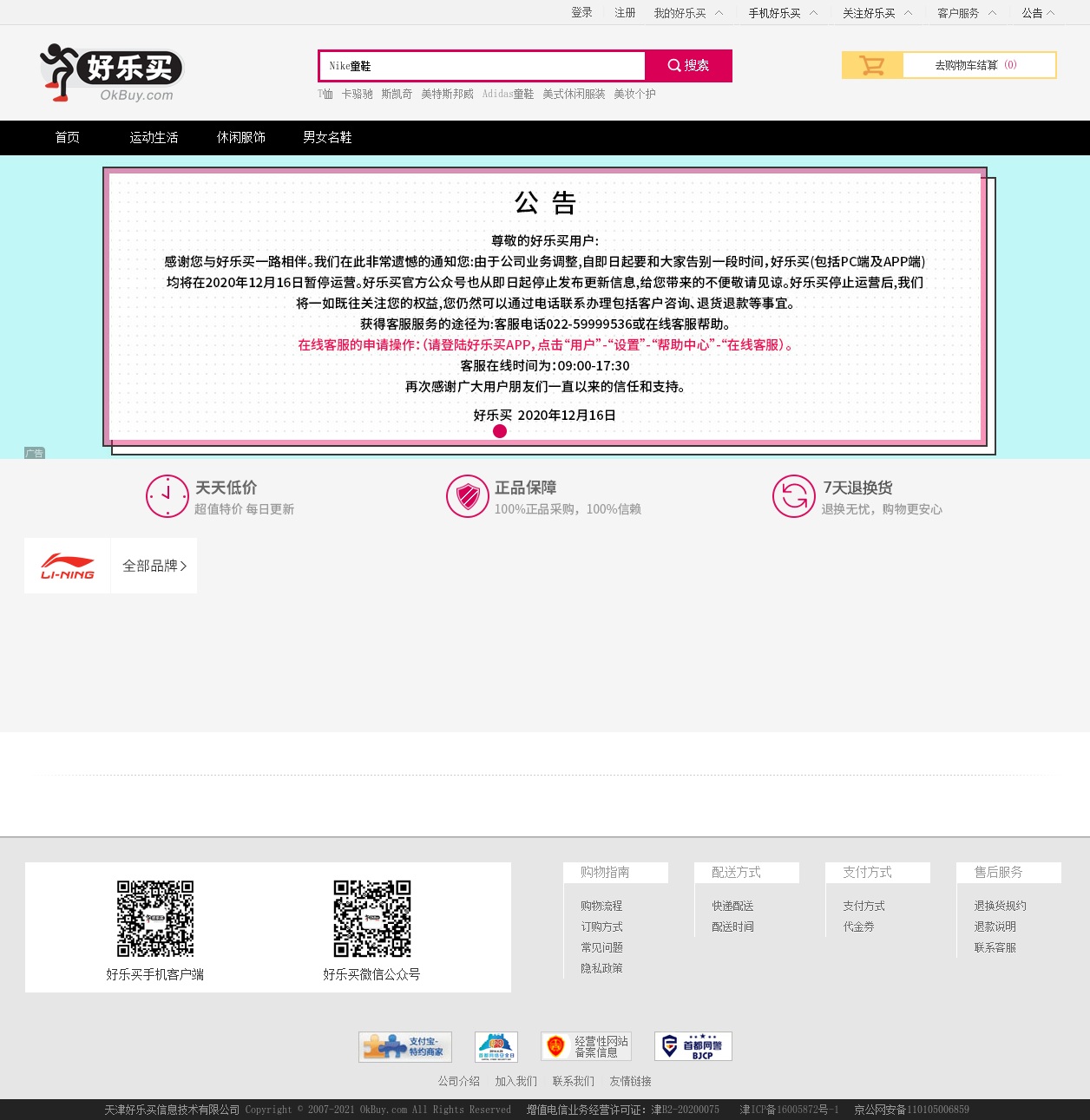Screen dimensions: 1090x1120
Task: Click the 卡骆驰 hot search keyword
Action: 357,94
